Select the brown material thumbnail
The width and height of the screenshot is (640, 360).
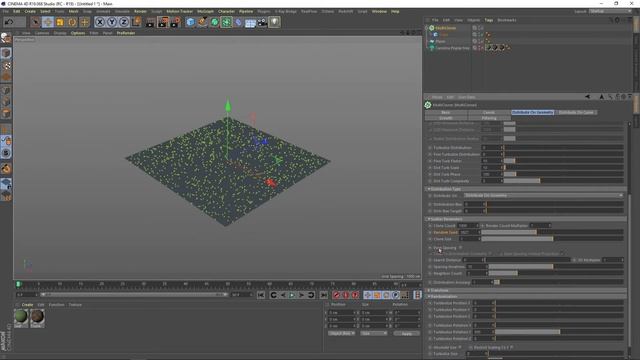[37, 317]
